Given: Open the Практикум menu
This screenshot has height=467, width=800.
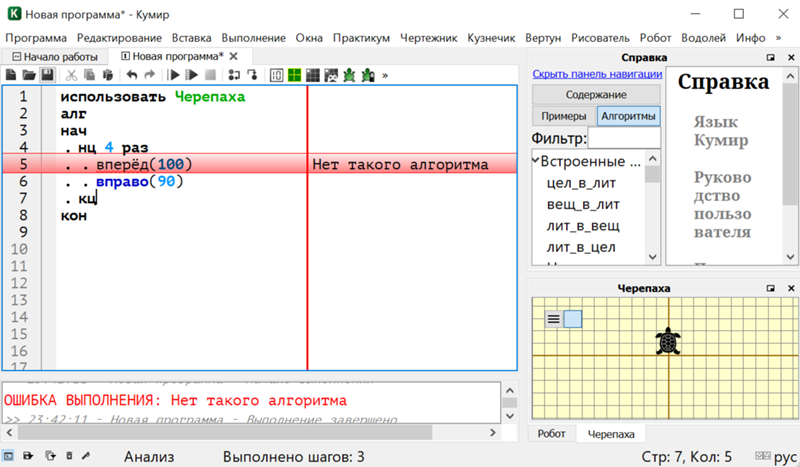Looking at the screenshot, I should pyautogui.click(x=361, y=38).
